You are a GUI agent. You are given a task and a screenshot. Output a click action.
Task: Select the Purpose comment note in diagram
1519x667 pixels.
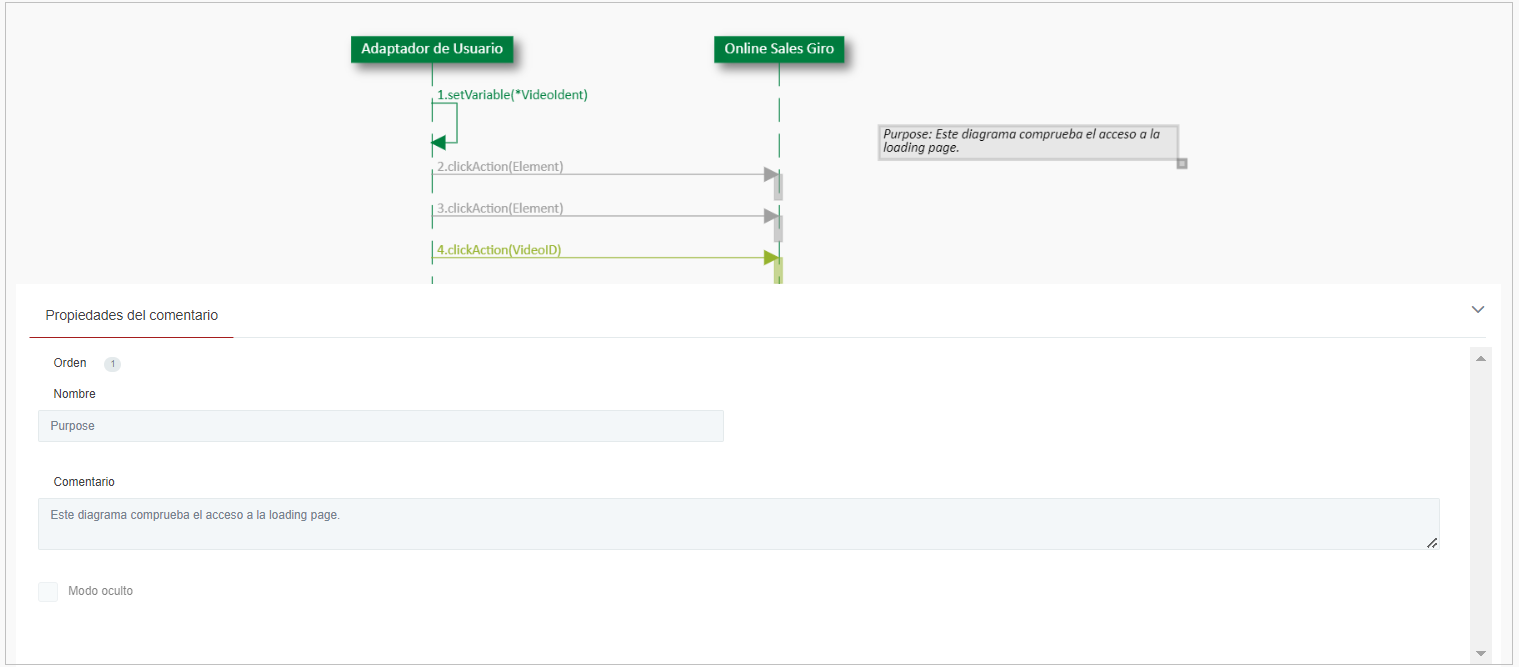click(x=1027, y=141)
